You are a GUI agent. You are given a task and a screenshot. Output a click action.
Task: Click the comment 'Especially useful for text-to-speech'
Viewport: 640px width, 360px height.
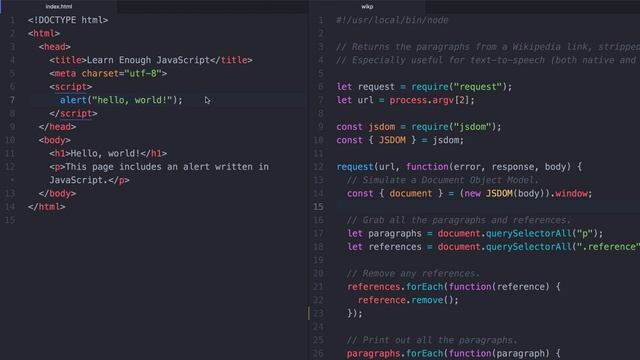click(x=488, y=60)
